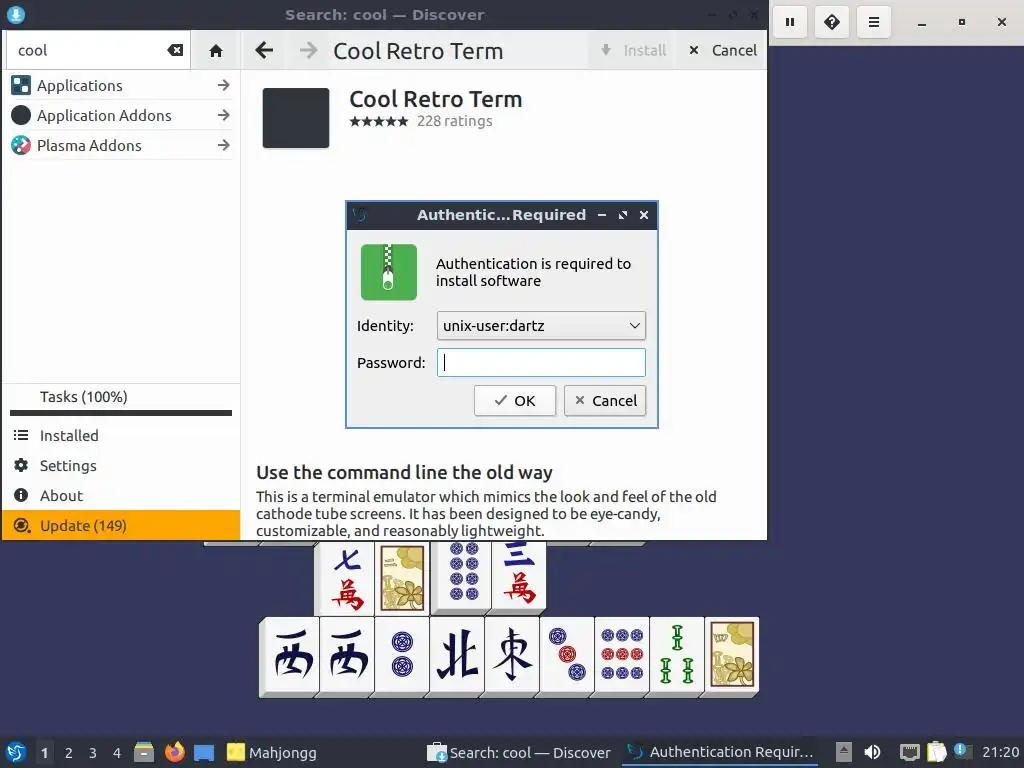The height and width of the screenshot is (768, 1024).
Task: Click the 21:20 clock
Action: pyautogui.click(x=1000, y=752)
